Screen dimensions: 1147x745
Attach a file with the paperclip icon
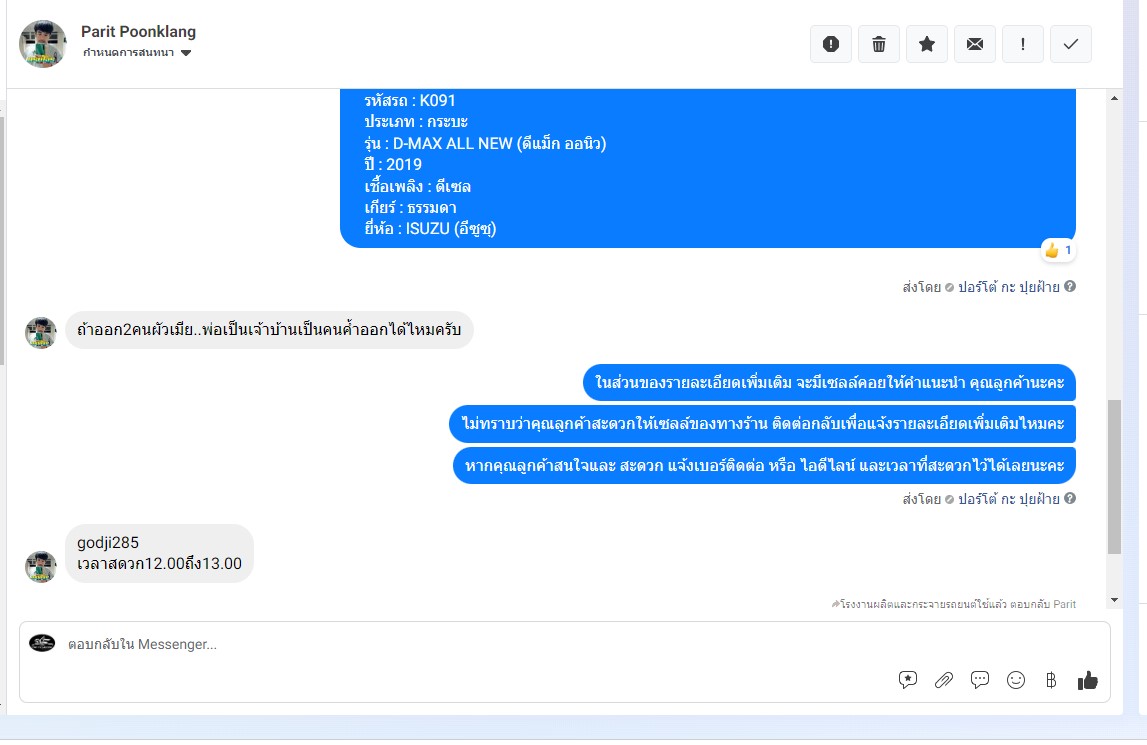click(944, 680)
